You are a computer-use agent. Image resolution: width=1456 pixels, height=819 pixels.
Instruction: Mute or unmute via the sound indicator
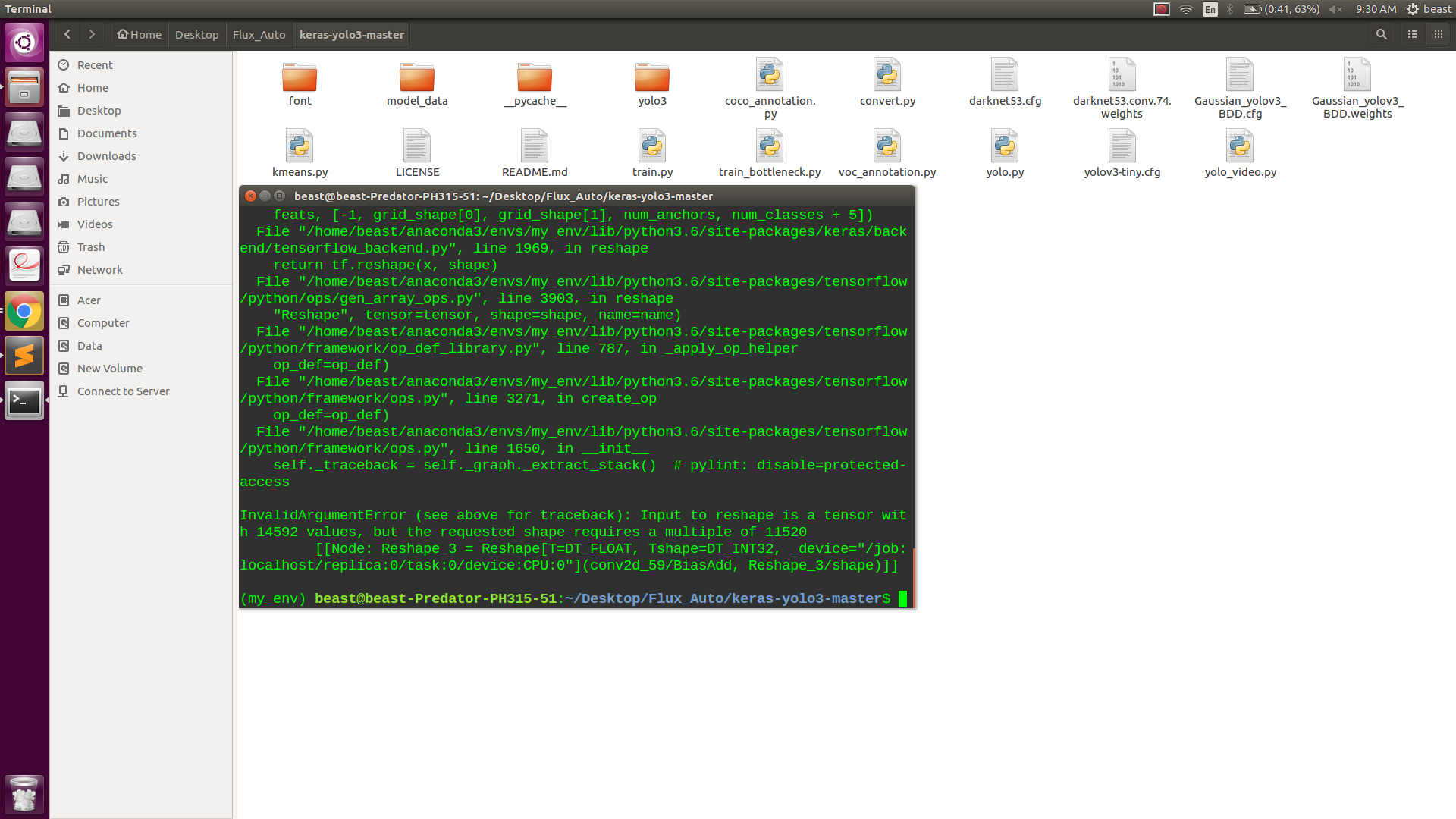[1335, 9]
